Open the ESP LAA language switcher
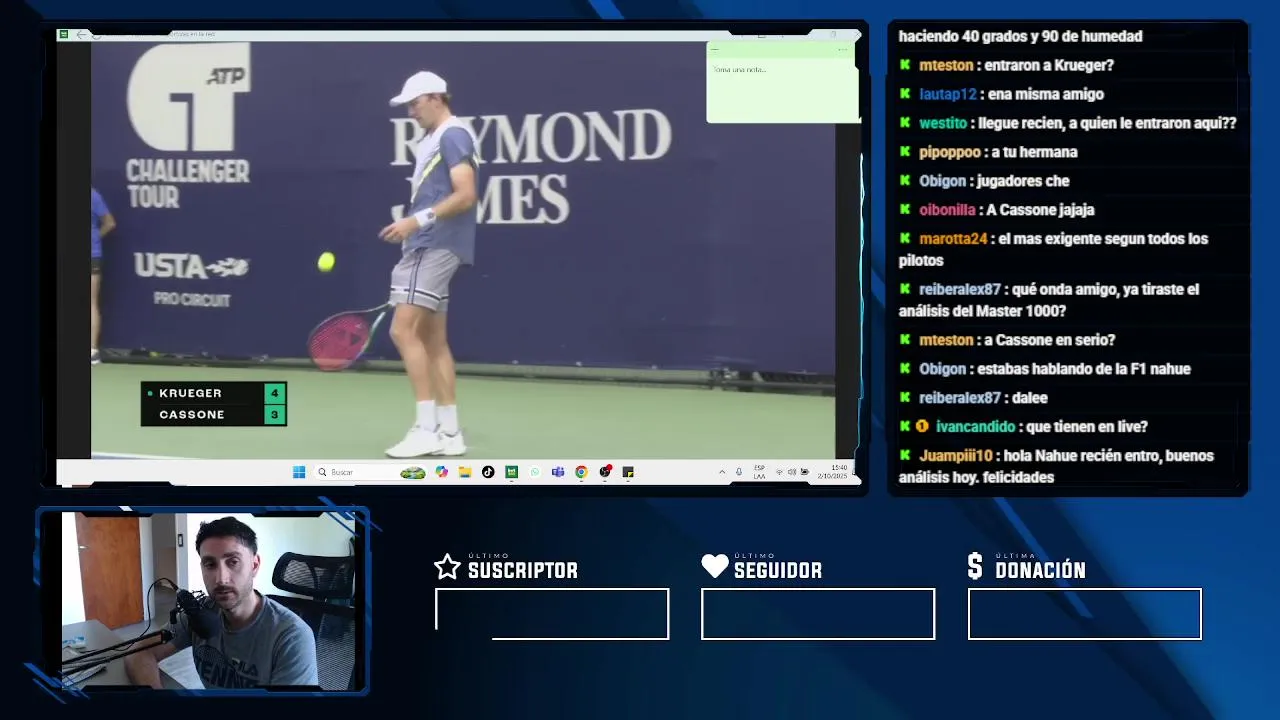Screen dimensions: 1280x720 (759, 472)
